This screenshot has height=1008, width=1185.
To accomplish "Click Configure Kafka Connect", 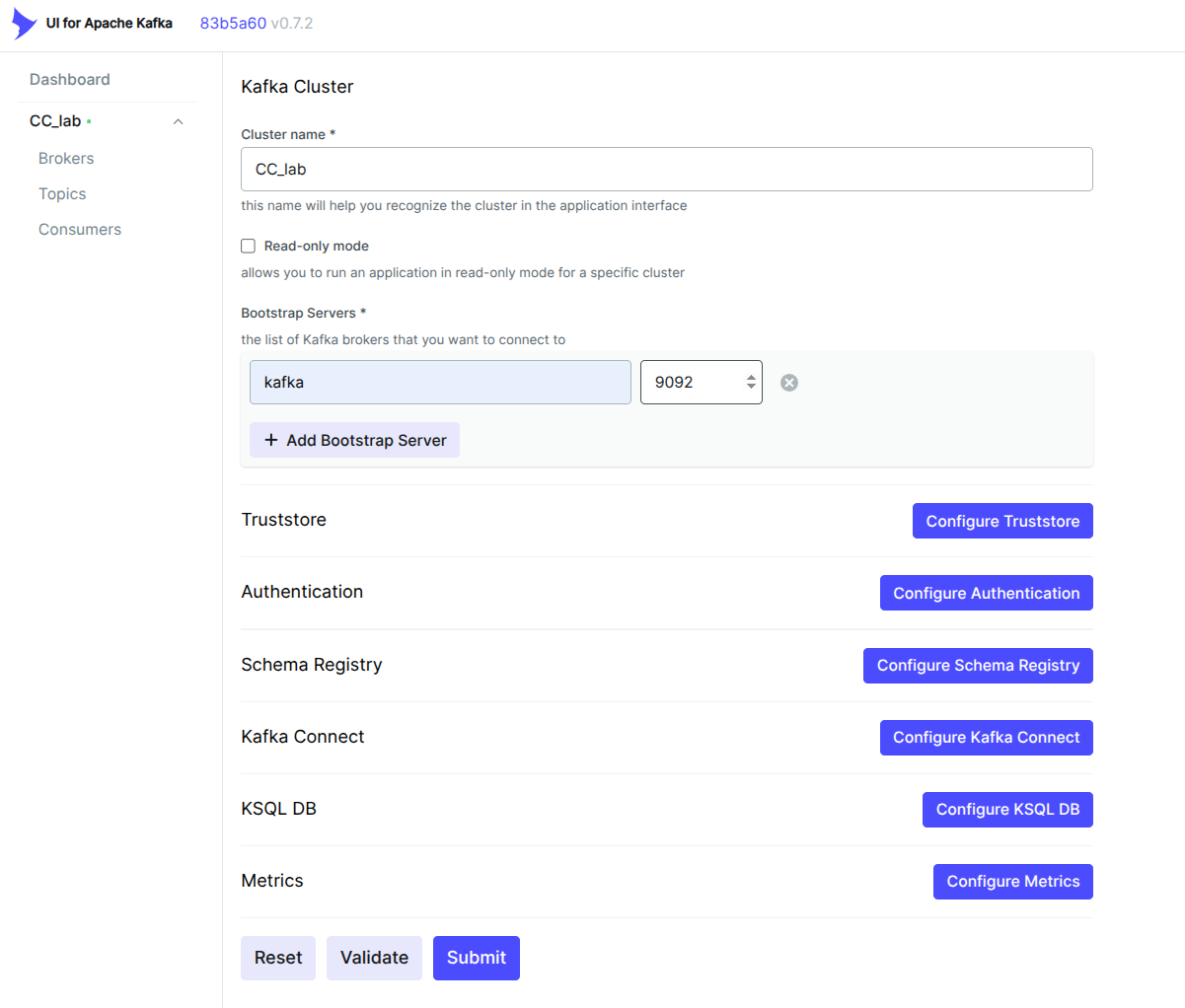I will click(x=987, y=737).
